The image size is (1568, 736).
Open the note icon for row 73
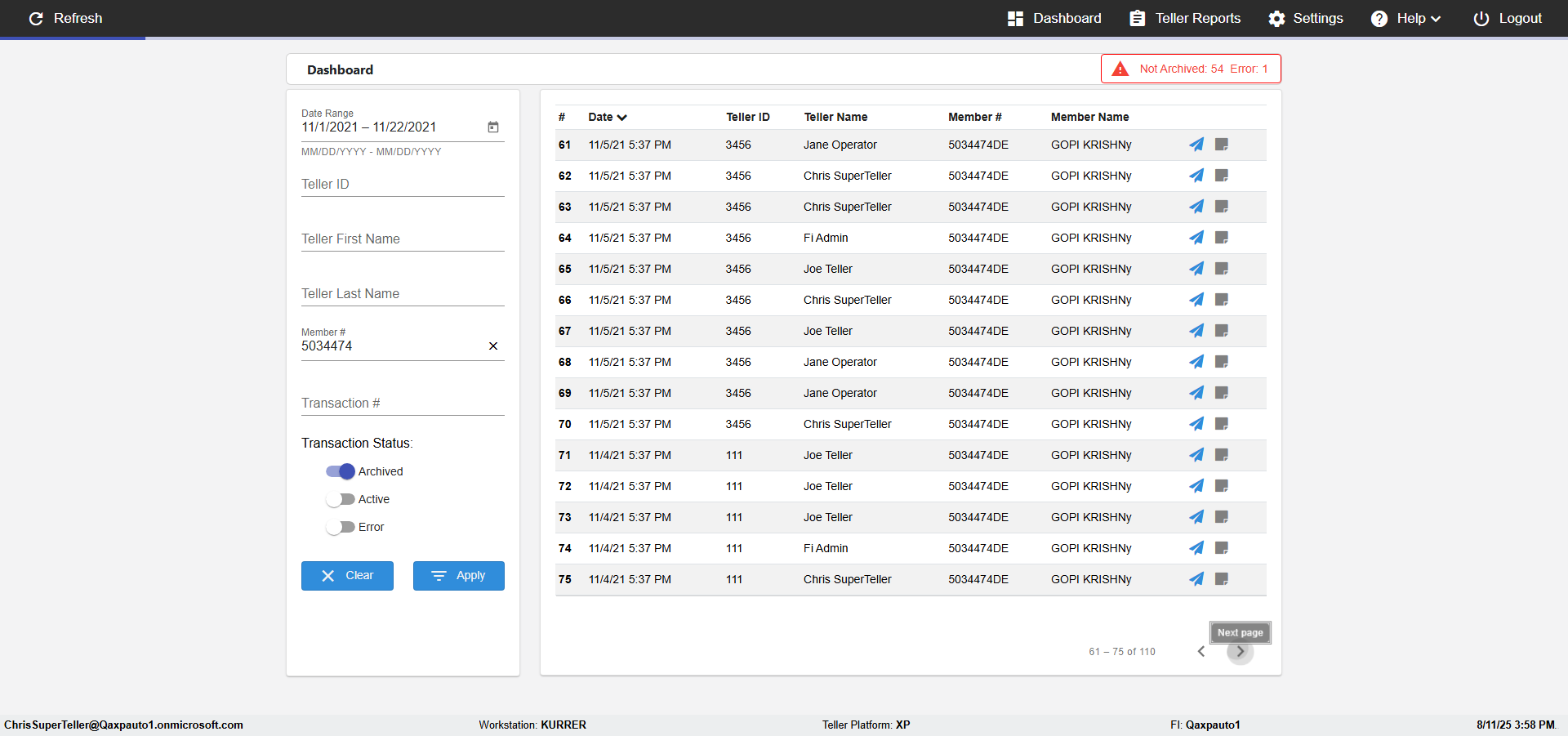[1222, 517]
